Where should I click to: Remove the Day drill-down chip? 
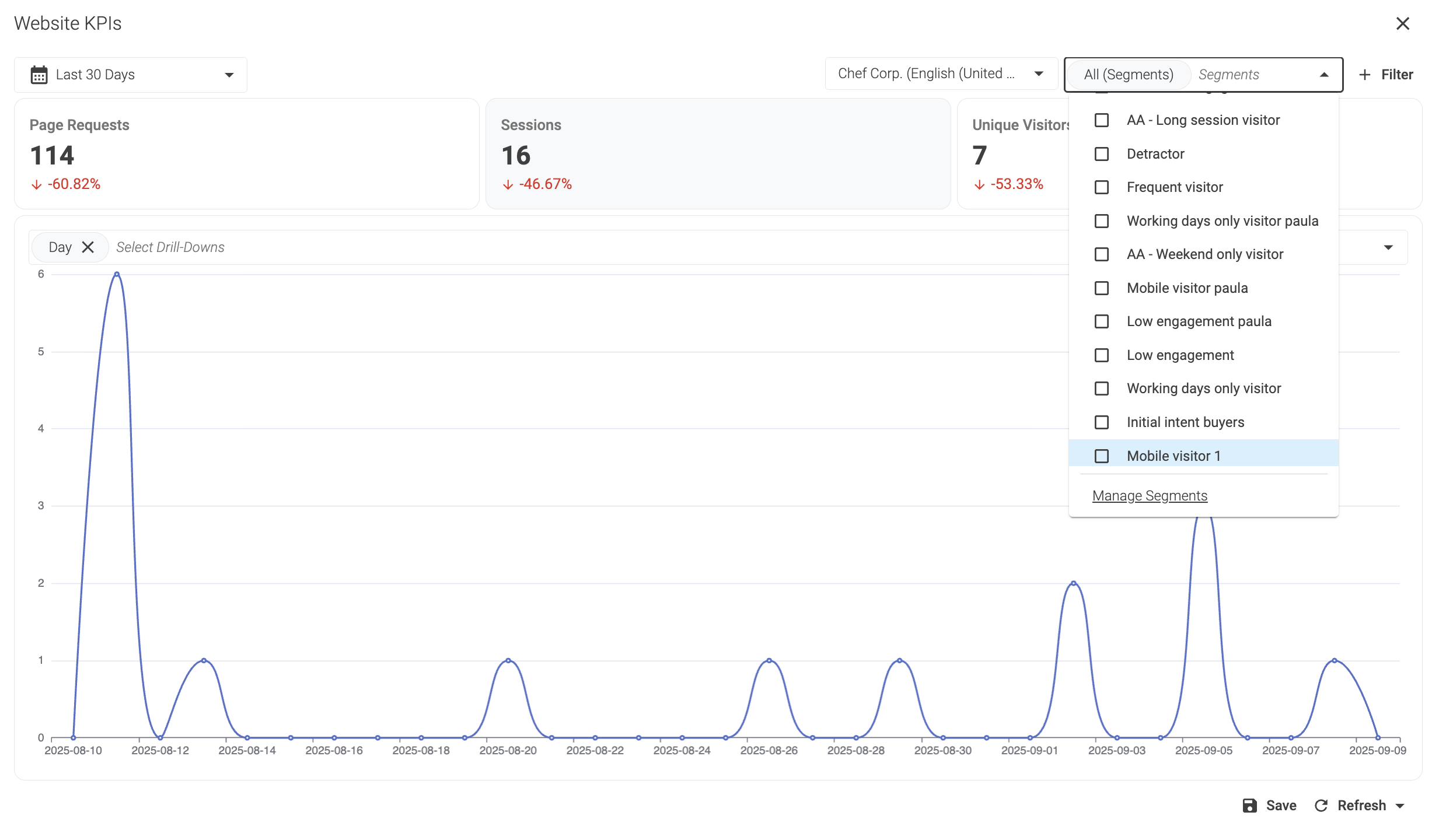pyautogui.click(x=88, y=247)
